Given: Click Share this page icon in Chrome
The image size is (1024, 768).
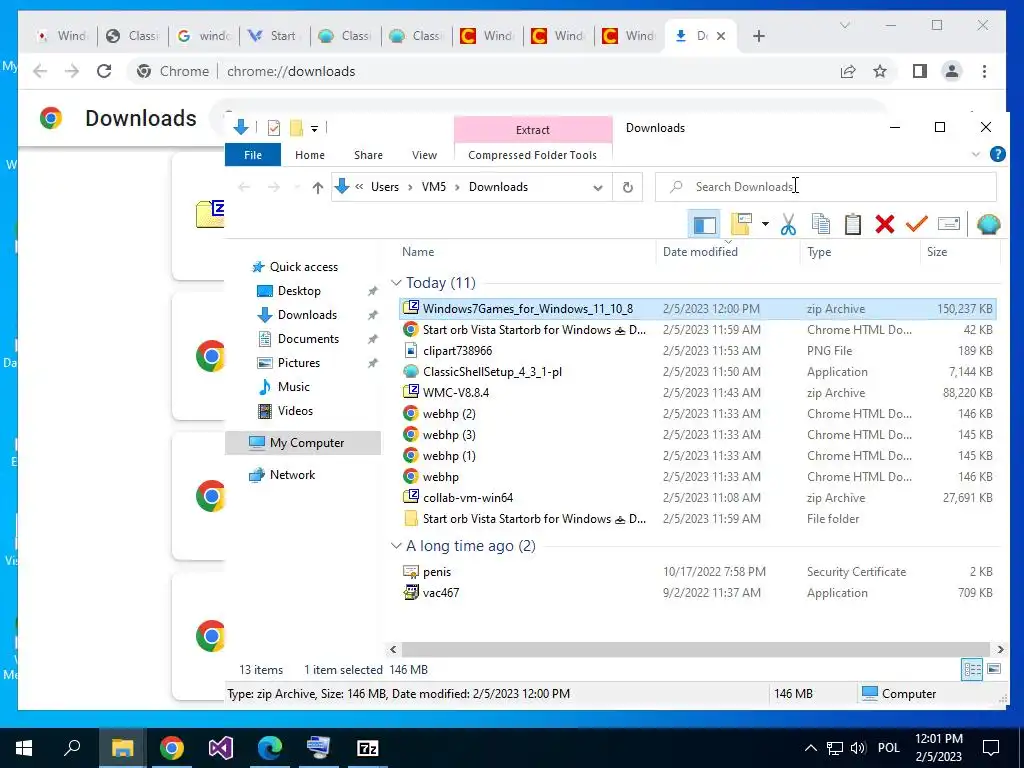Looking at the screenshot, I should coord(848,71).
